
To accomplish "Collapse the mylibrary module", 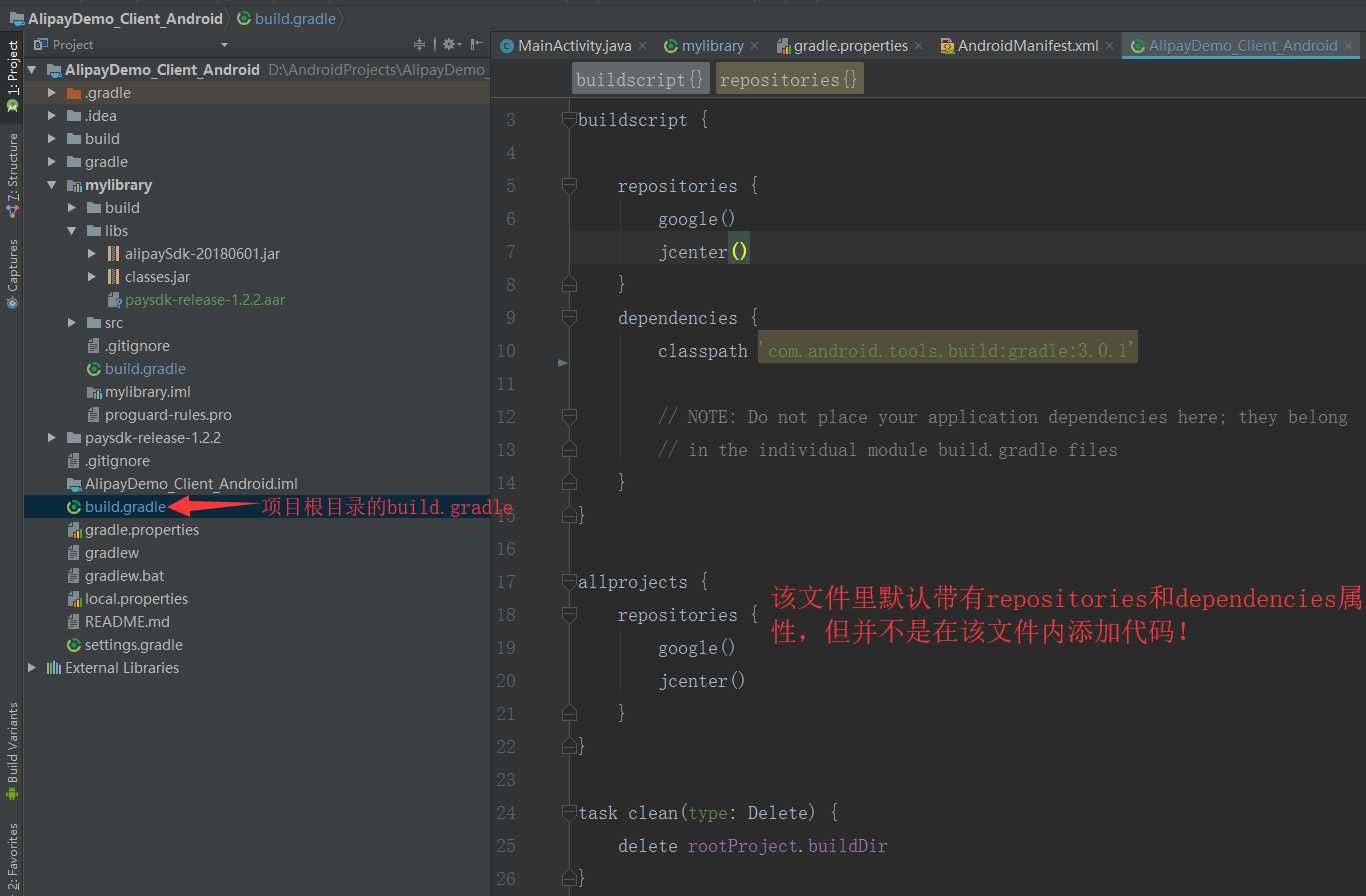I will pyautogui.click(x=52, y=185).
